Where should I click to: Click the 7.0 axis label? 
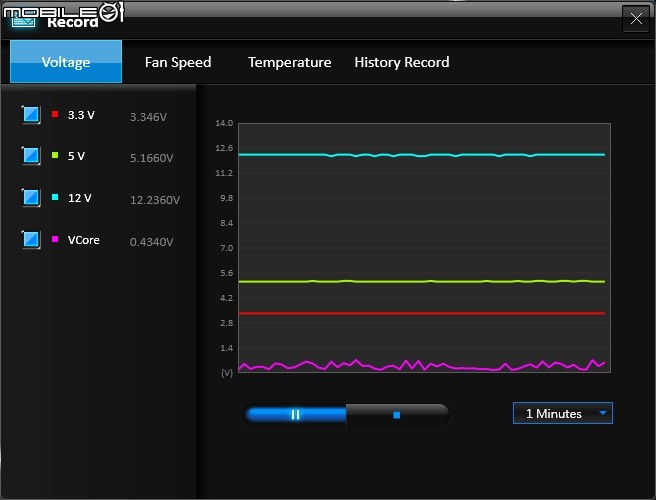(226, 248)
